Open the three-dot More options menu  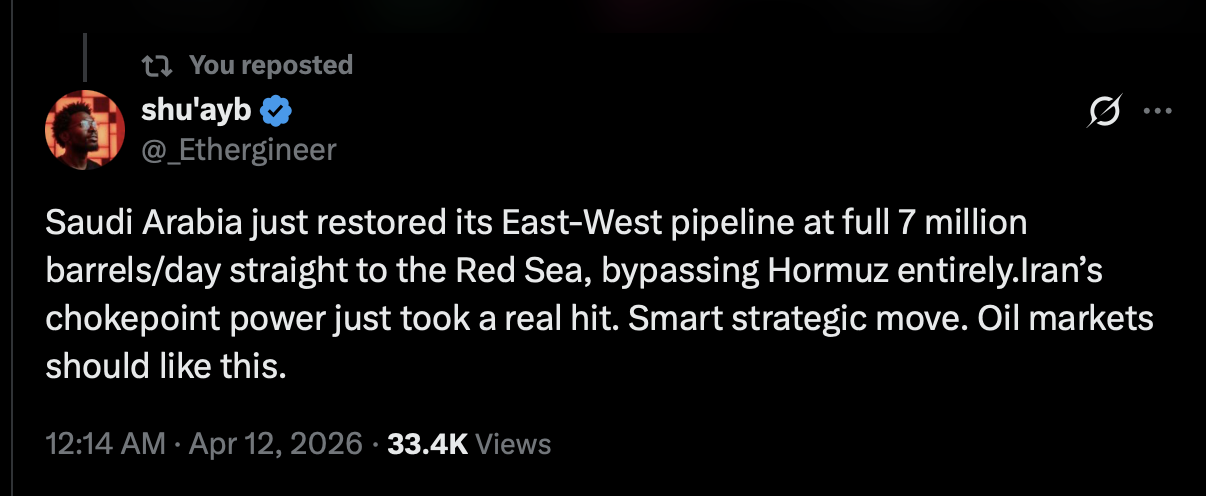tap(1156, 112)
